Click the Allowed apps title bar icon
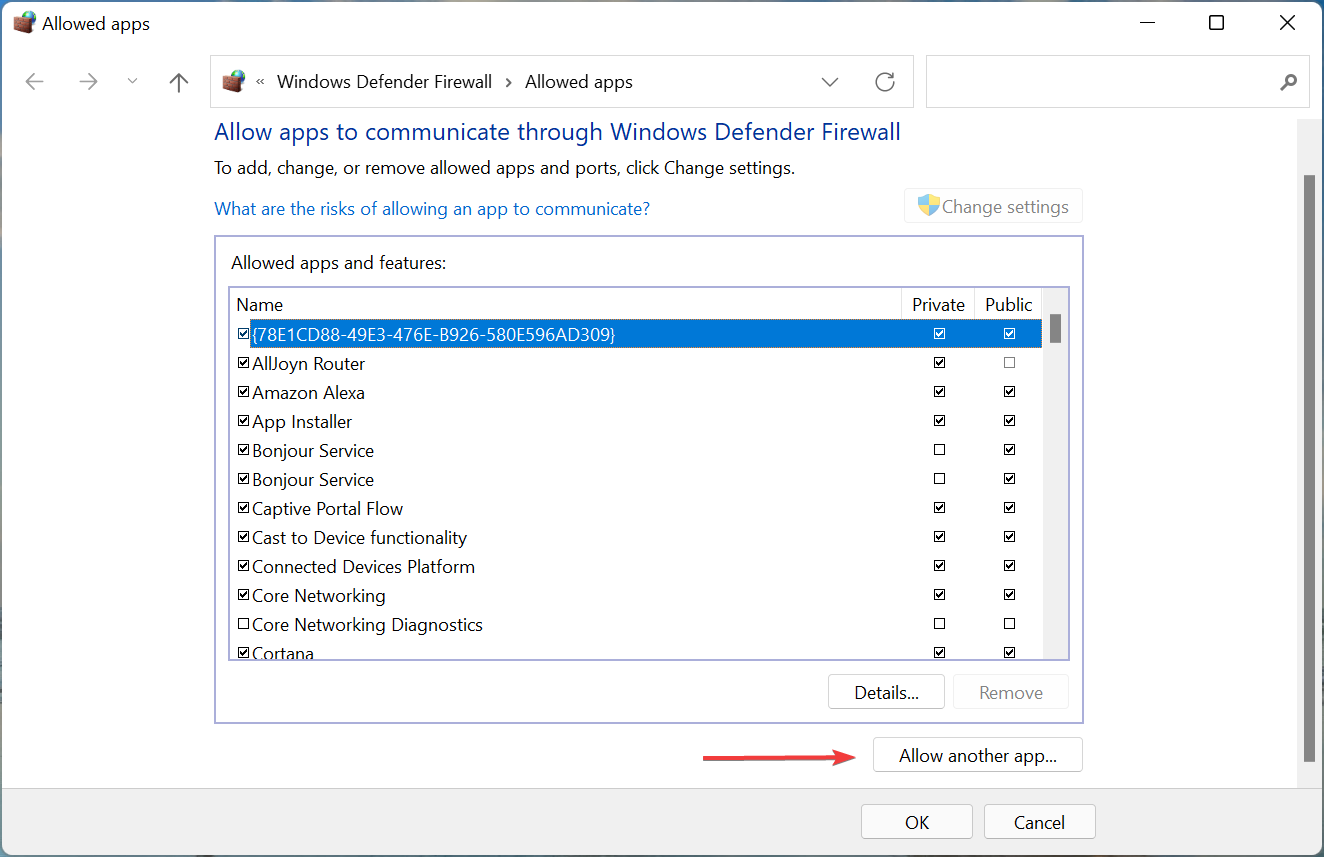This screenshot has width=1324, height=857. 24,23
